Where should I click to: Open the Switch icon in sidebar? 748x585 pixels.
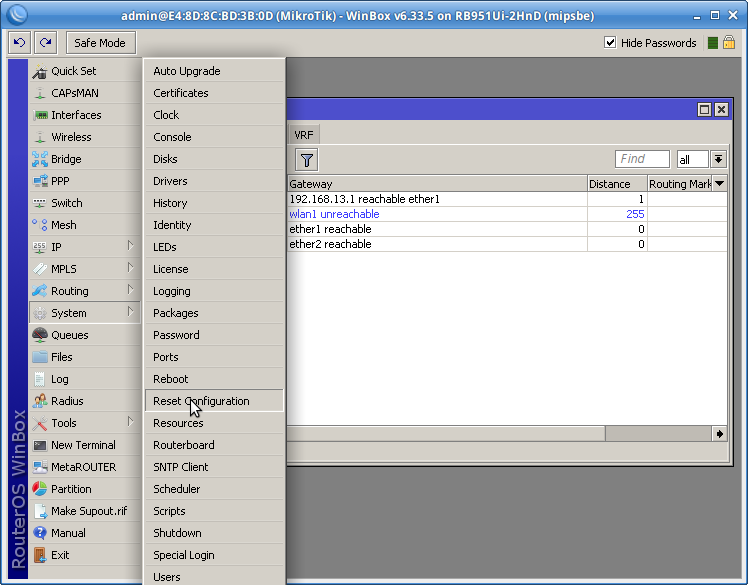tap(40, 203)
